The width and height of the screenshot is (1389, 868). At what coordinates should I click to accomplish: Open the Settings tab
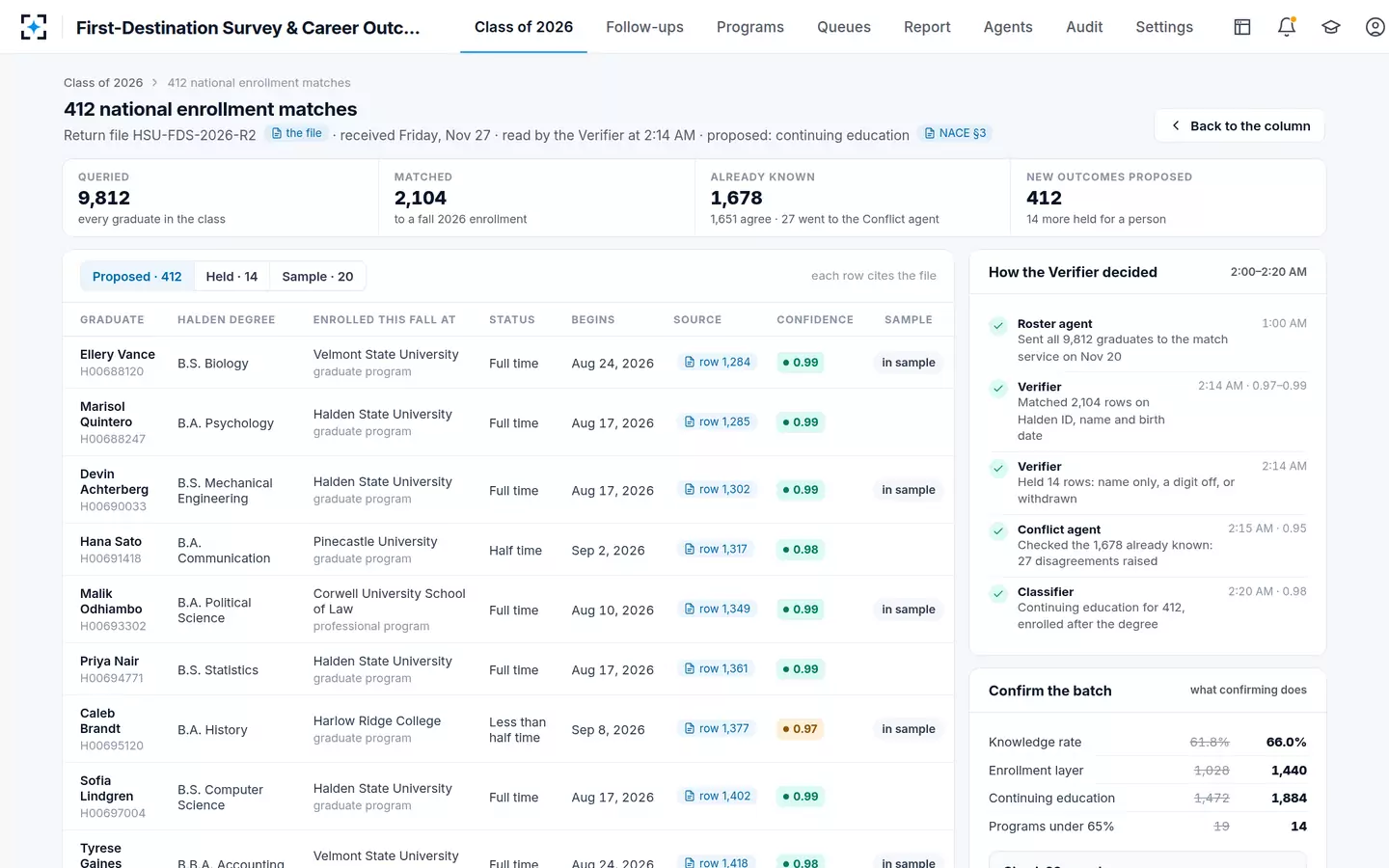[x=1164, y=27]
